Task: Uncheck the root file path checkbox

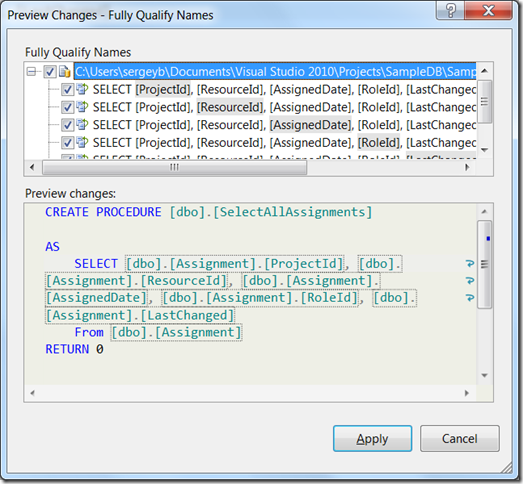Action: point(50,72)
